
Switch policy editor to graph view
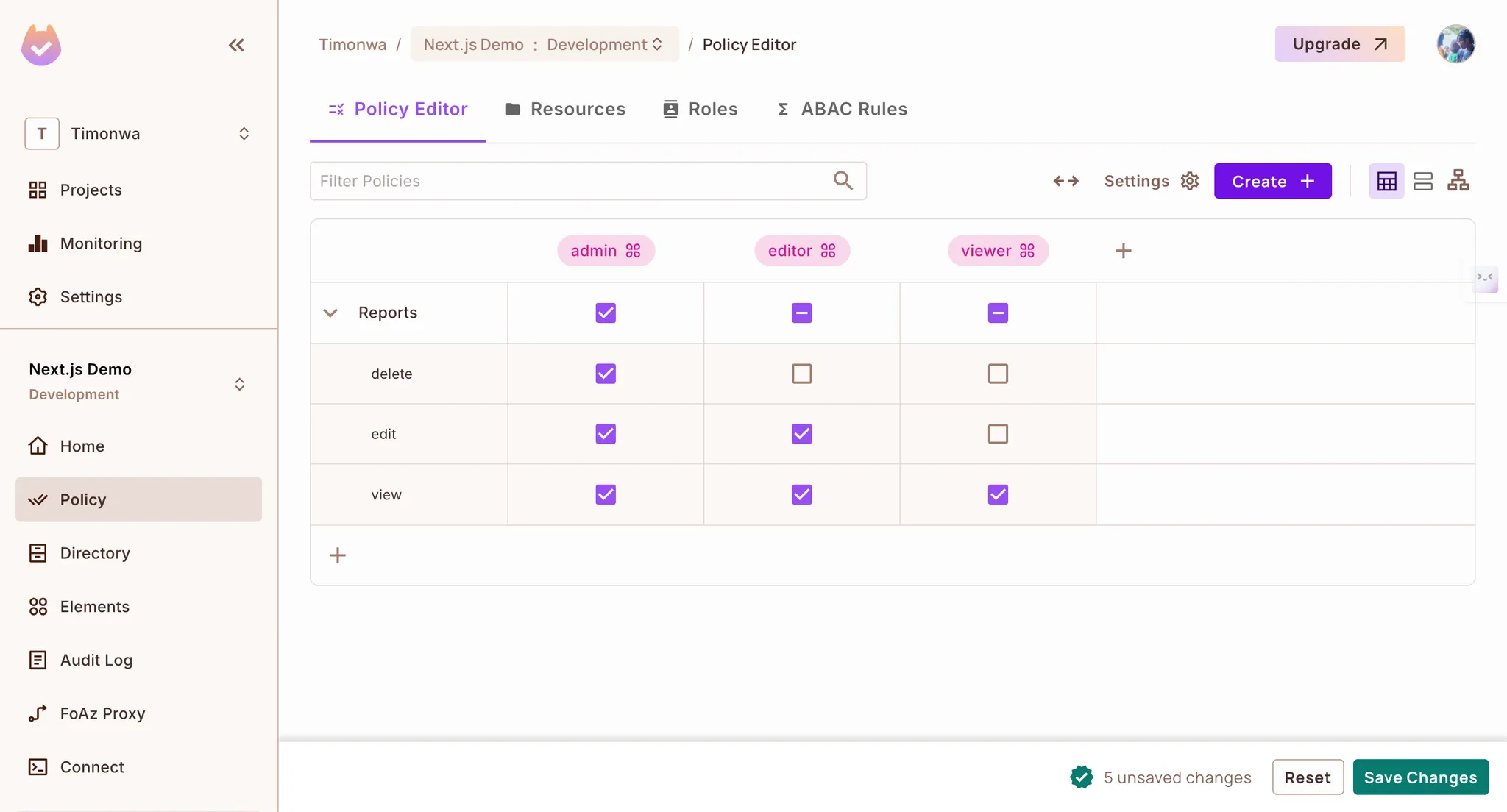pyautogui.click(x=1459, y=180)
